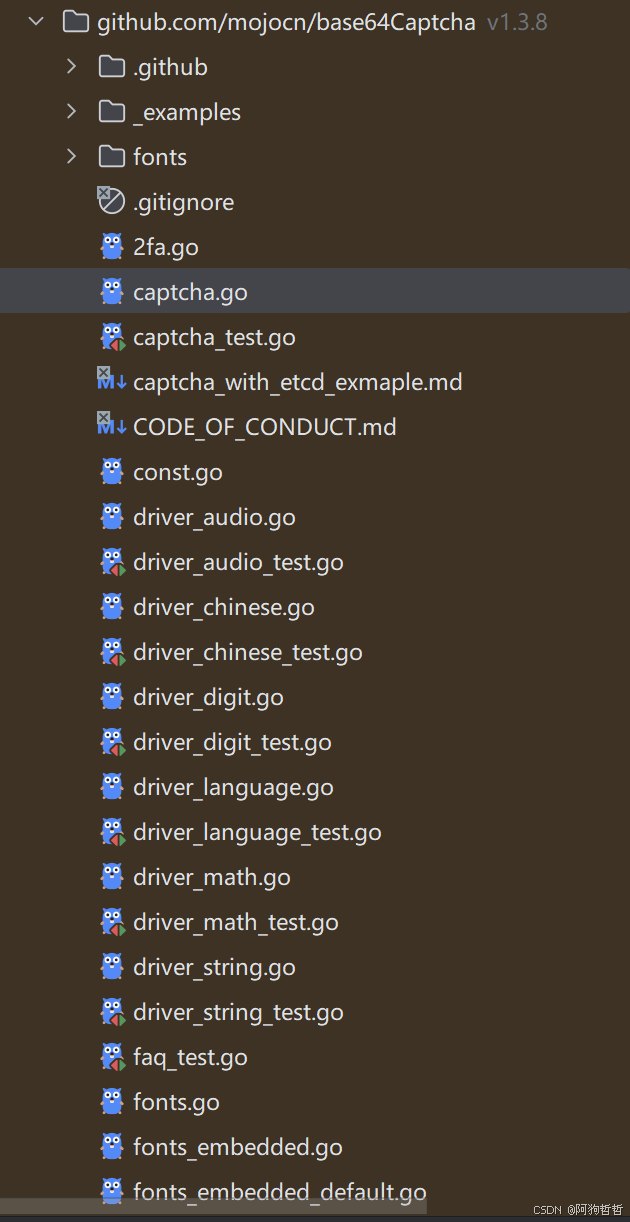Click the .gitignore file icon
This screenshot has height=1222, width=630.
click(x=110, y=200)
